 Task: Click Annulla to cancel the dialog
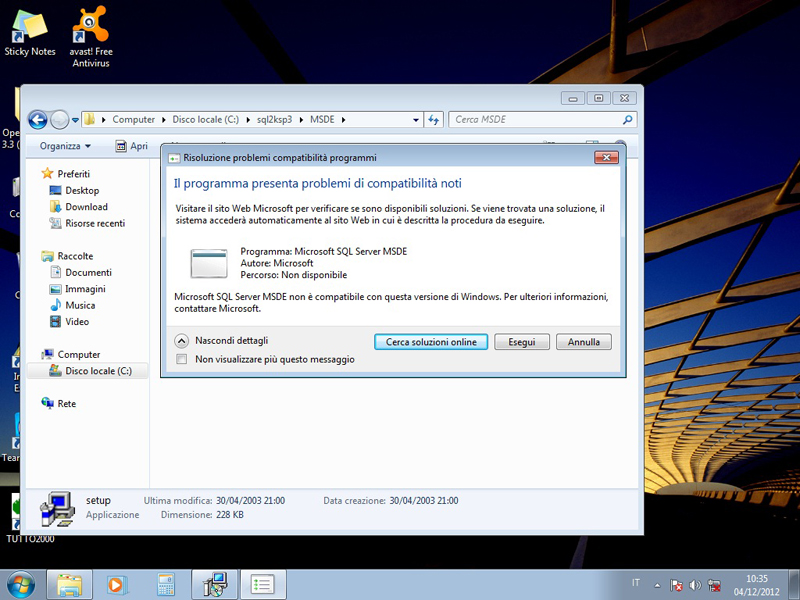coord(584,342)
